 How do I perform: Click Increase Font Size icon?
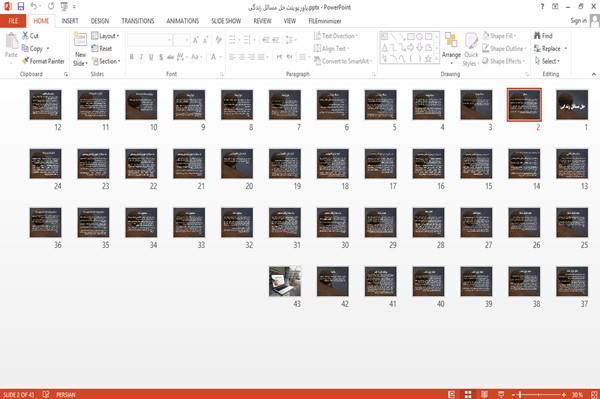tap(196, 40)
